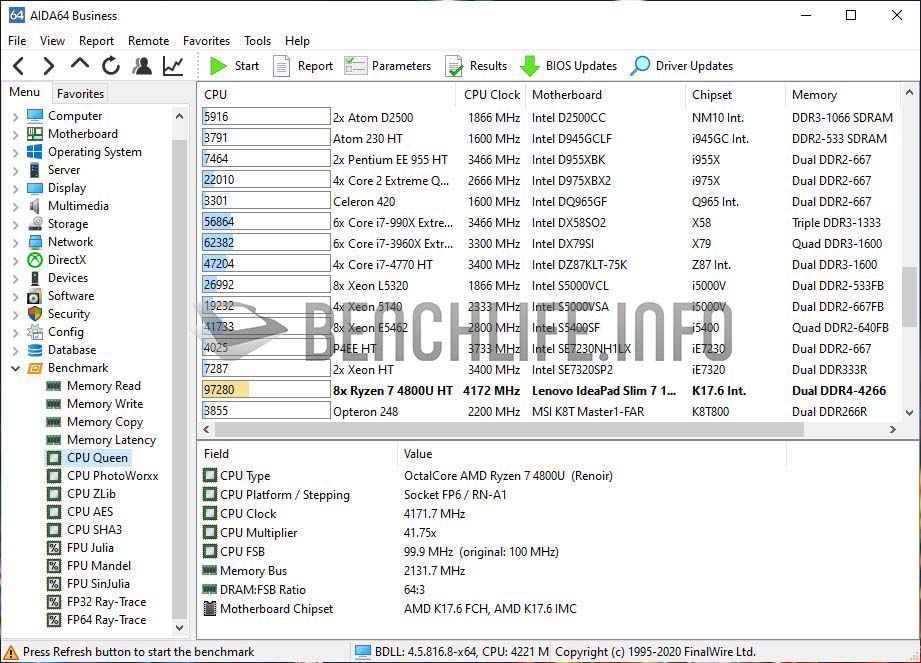Sort results by Motherboard column header
The height and width of the screenshot is (663, 921).
[605, 95]
